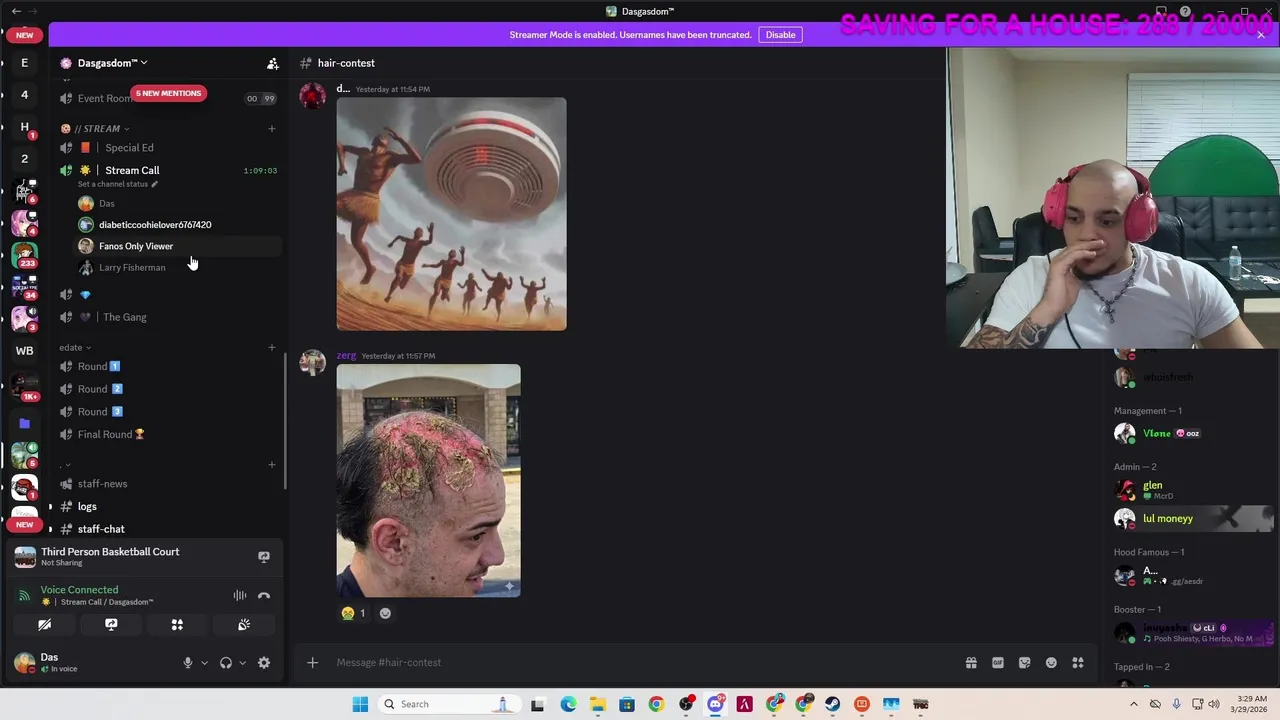Open the soundboard button

pos(244,625)
